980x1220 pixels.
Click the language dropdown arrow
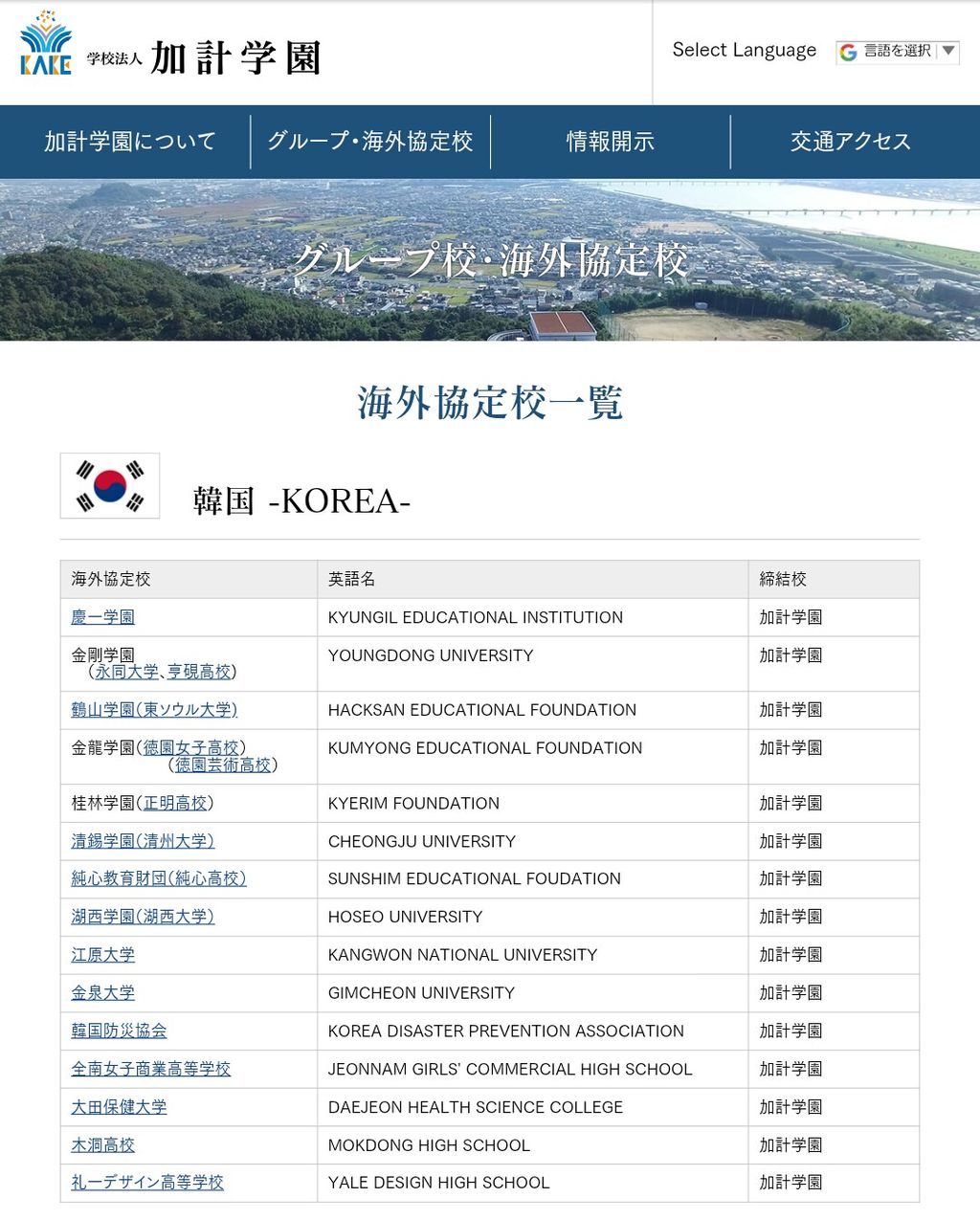[947, 51]
